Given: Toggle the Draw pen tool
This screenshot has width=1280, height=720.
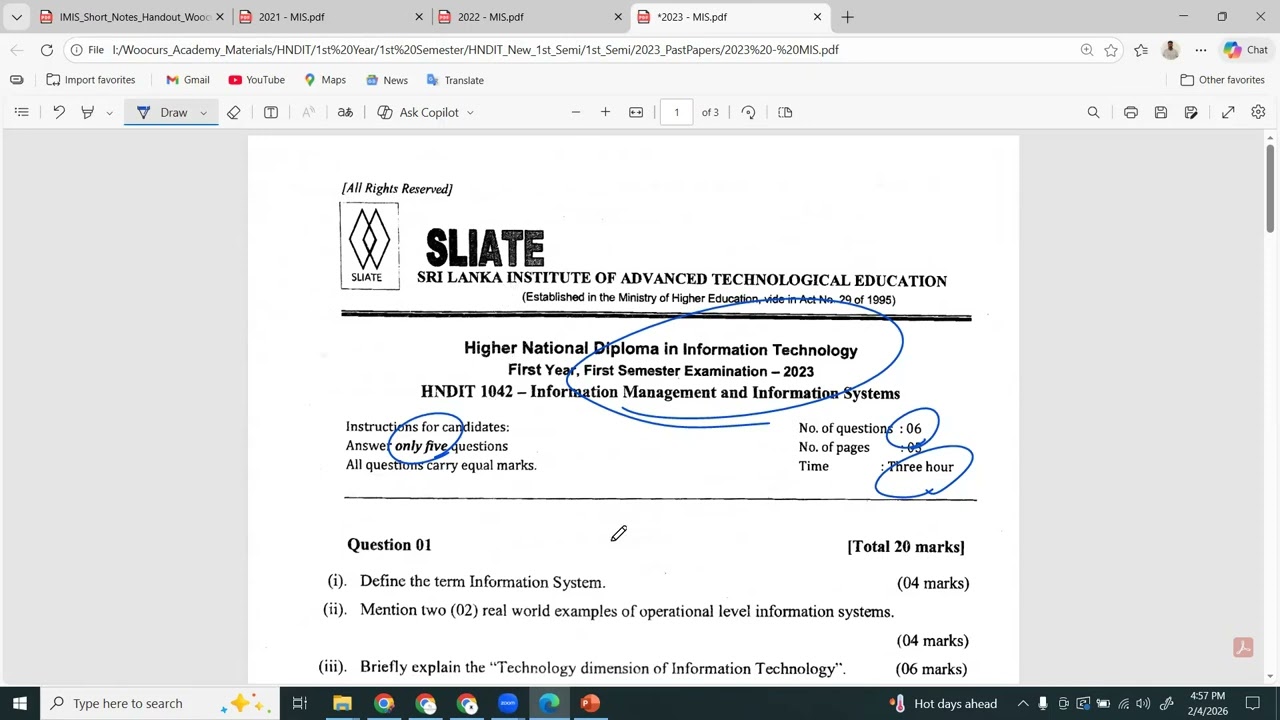Looking at the screenshot, I should 162,112.
